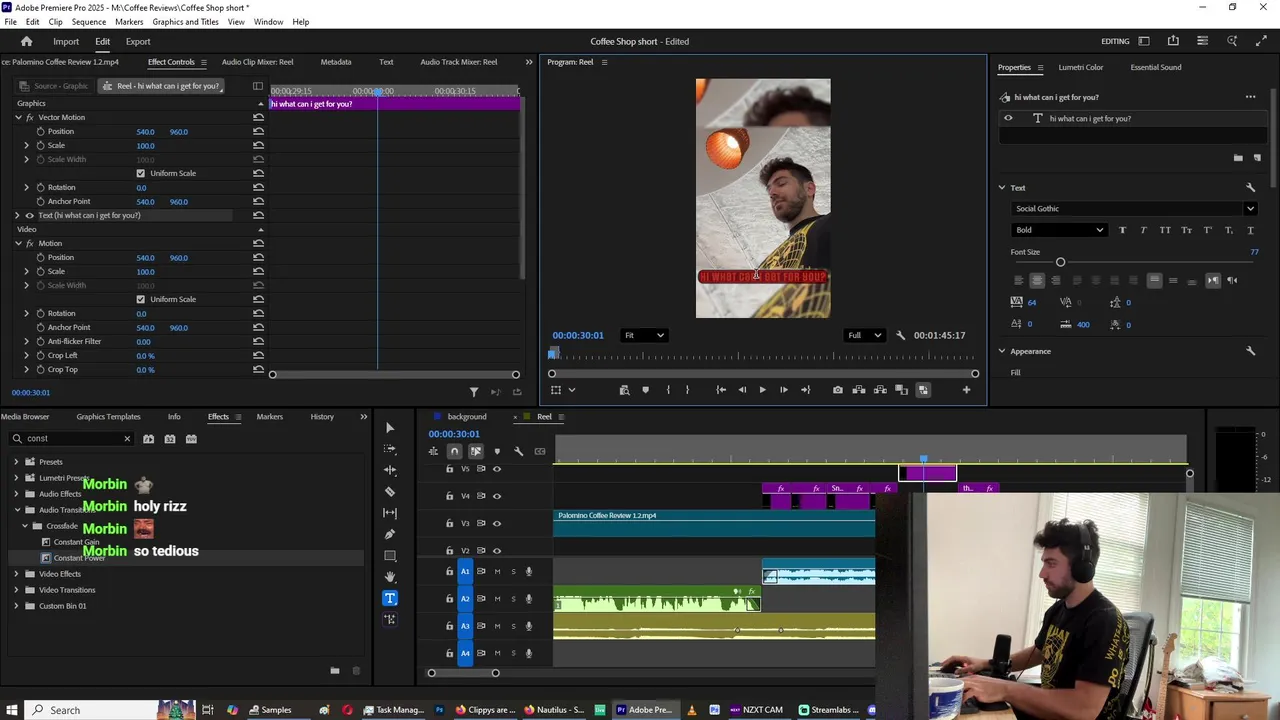Step back one frame
The height and width of the screenshot is (720, 1280).
point(742,390)
